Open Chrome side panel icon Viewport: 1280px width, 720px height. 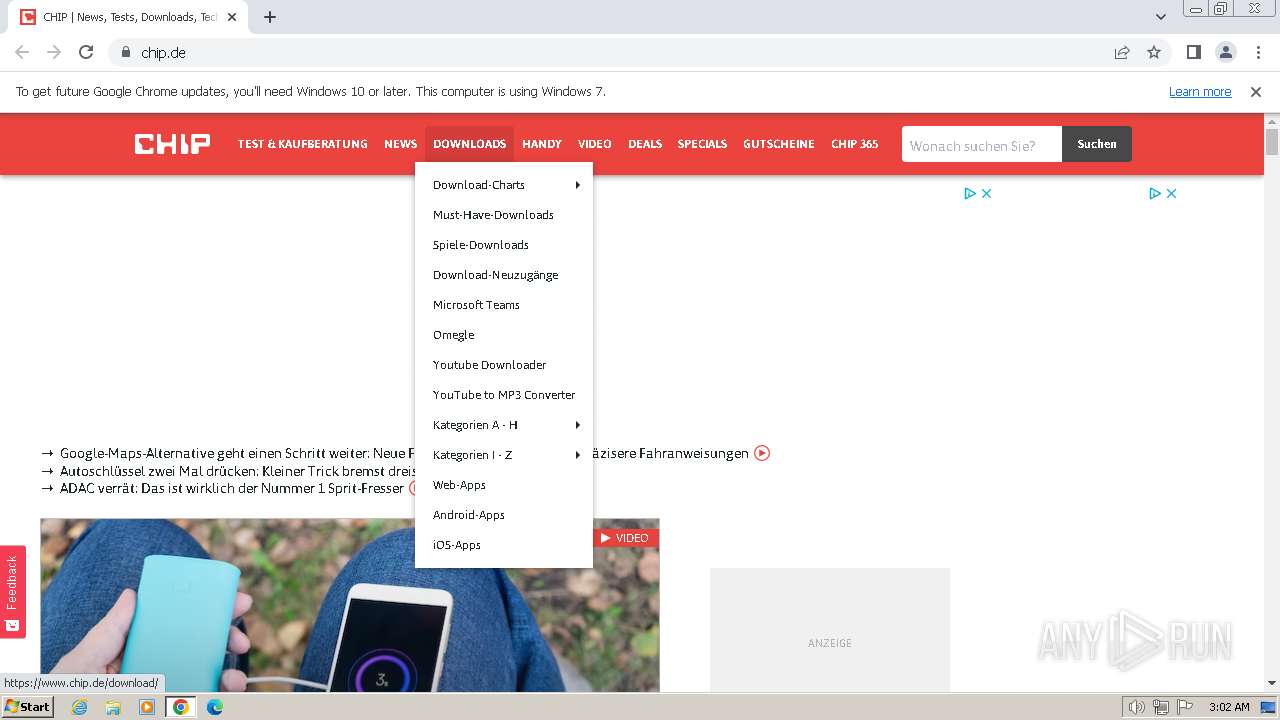(1193, 52)
